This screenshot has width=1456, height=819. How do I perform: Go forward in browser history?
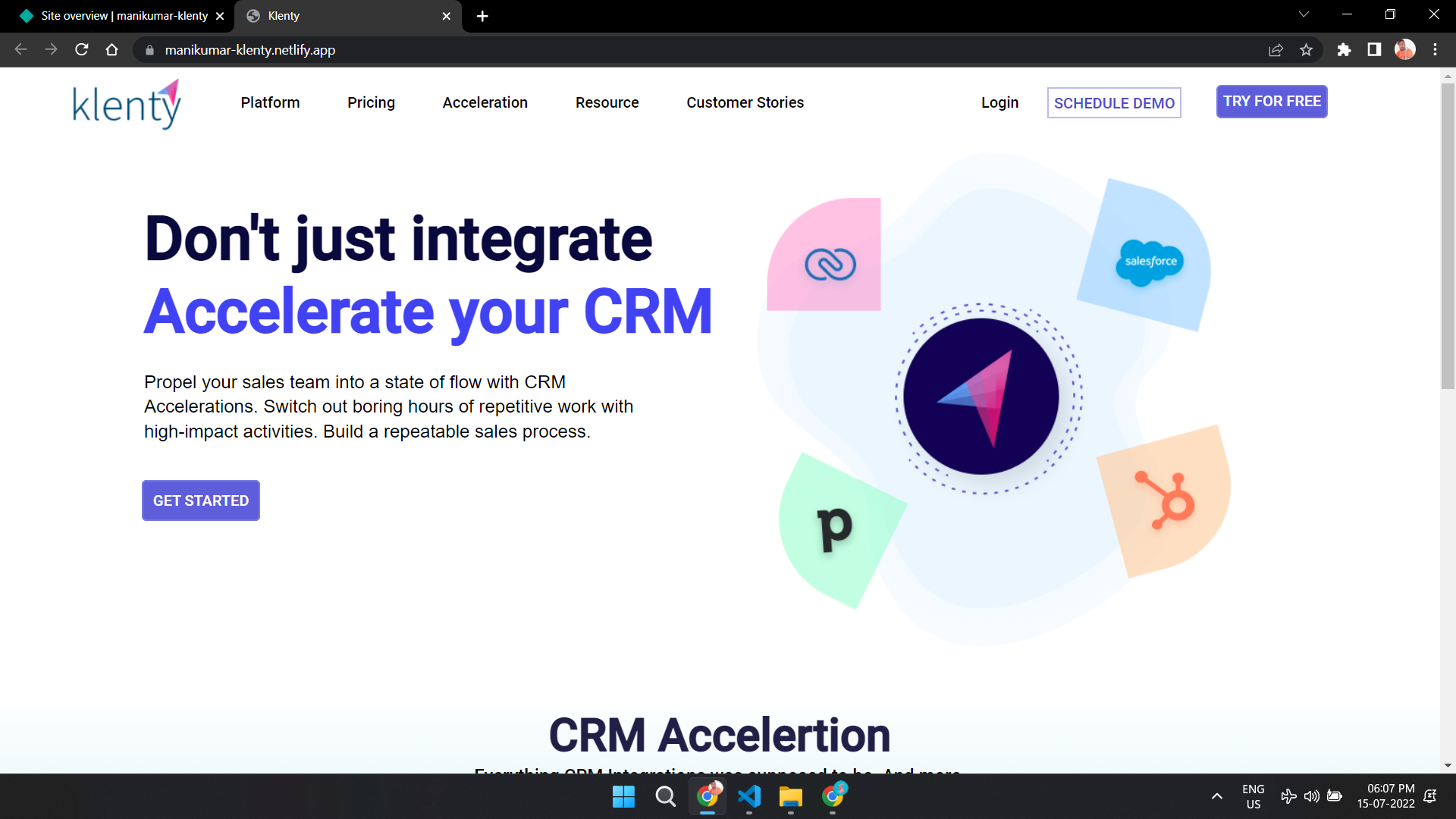pyautogui.click(x=51, y=49)
